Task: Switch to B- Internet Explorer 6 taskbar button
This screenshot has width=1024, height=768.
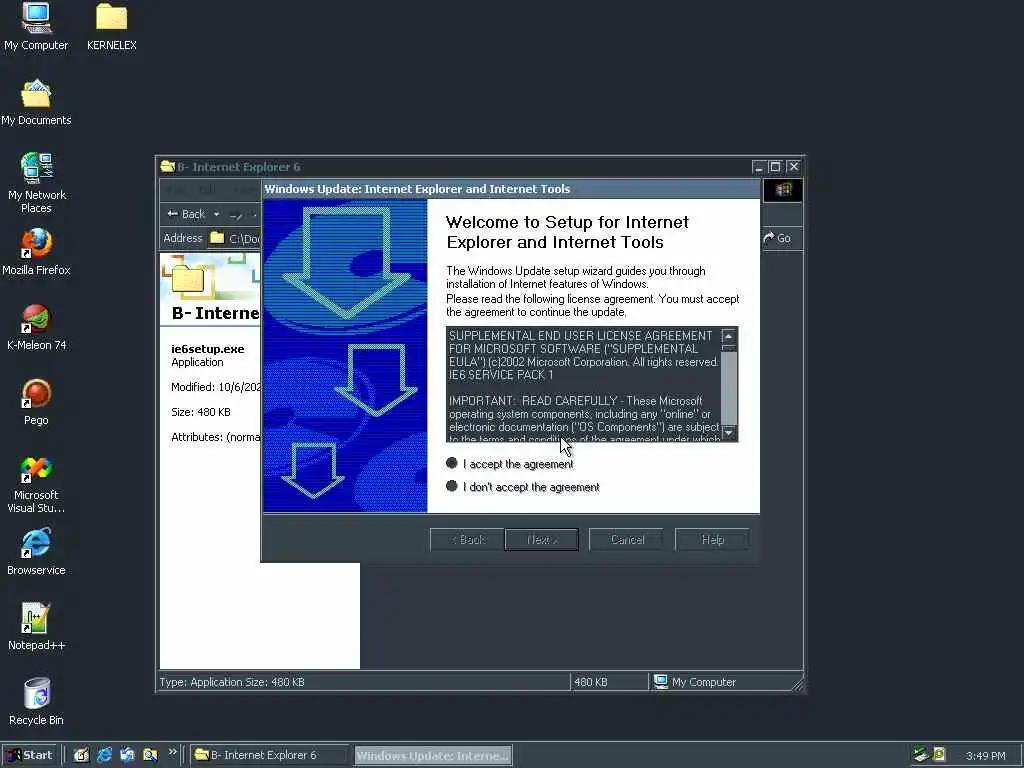Action: 269,755
